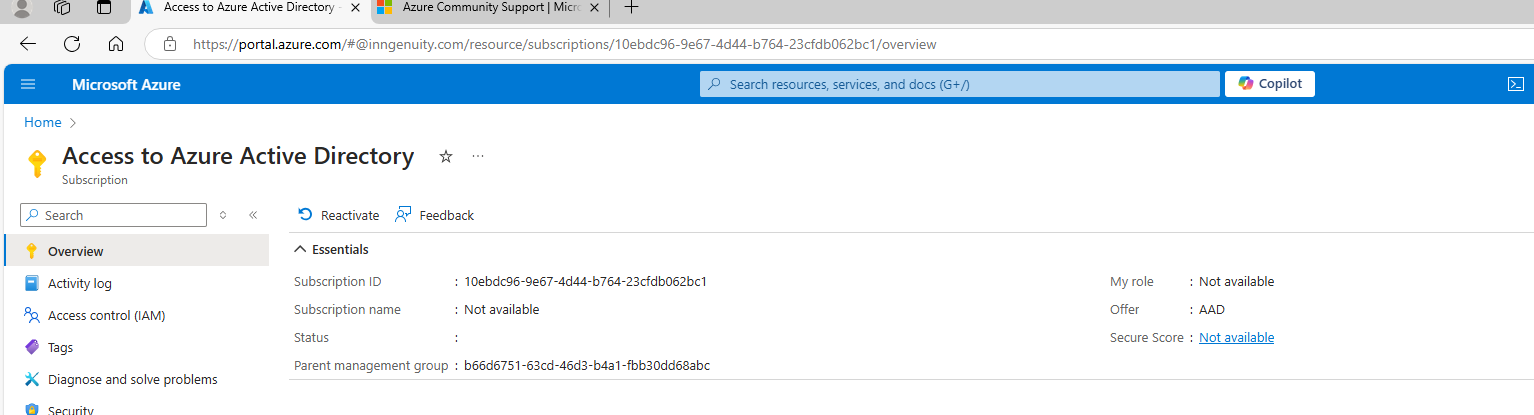Click the My role Not available value
Image resolution: width=1534 pixels, height=415 pixels.
(1236, 281)
